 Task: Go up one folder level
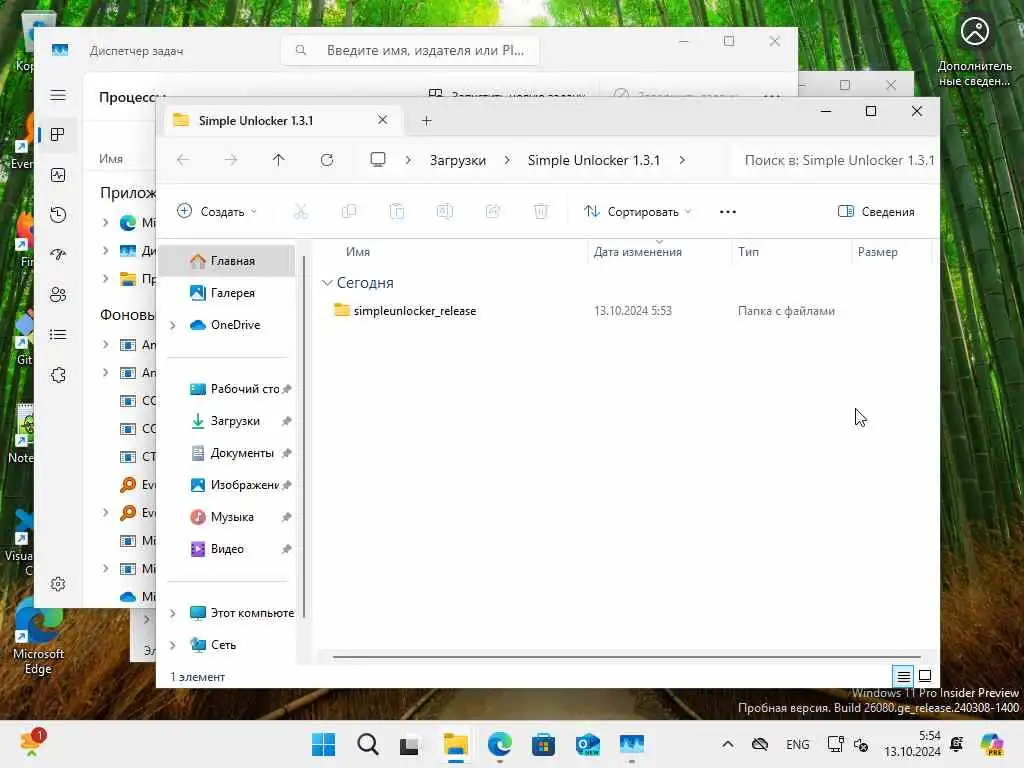tap(279, 160)
